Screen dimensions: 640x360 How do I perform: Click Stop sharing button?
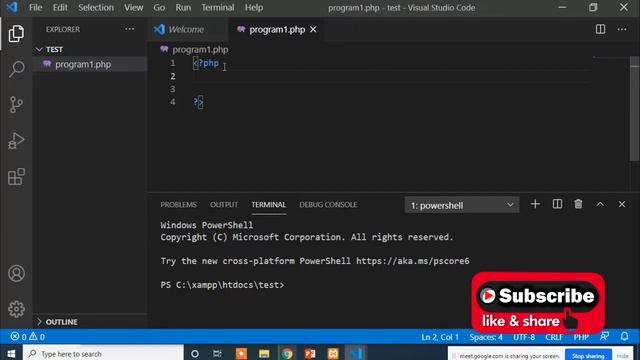[588, 356]
